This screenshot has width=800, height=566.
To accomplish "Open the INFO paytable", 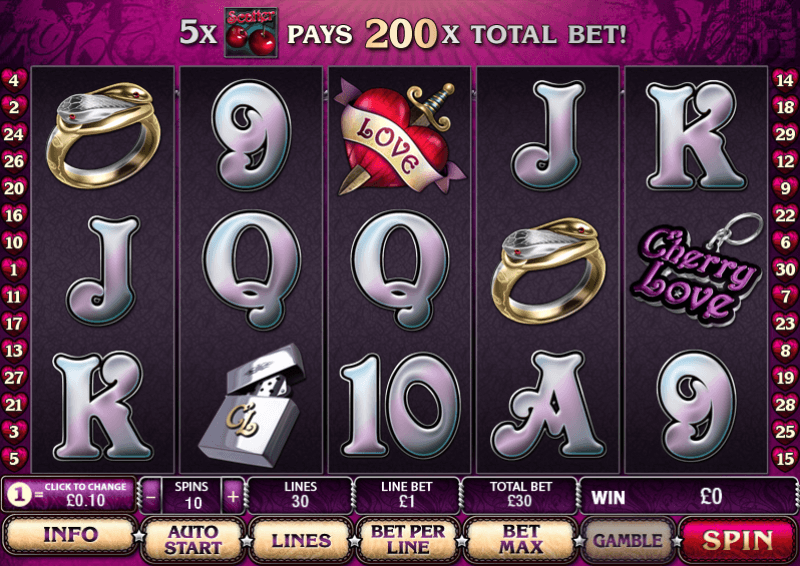I will pos(70,535).
